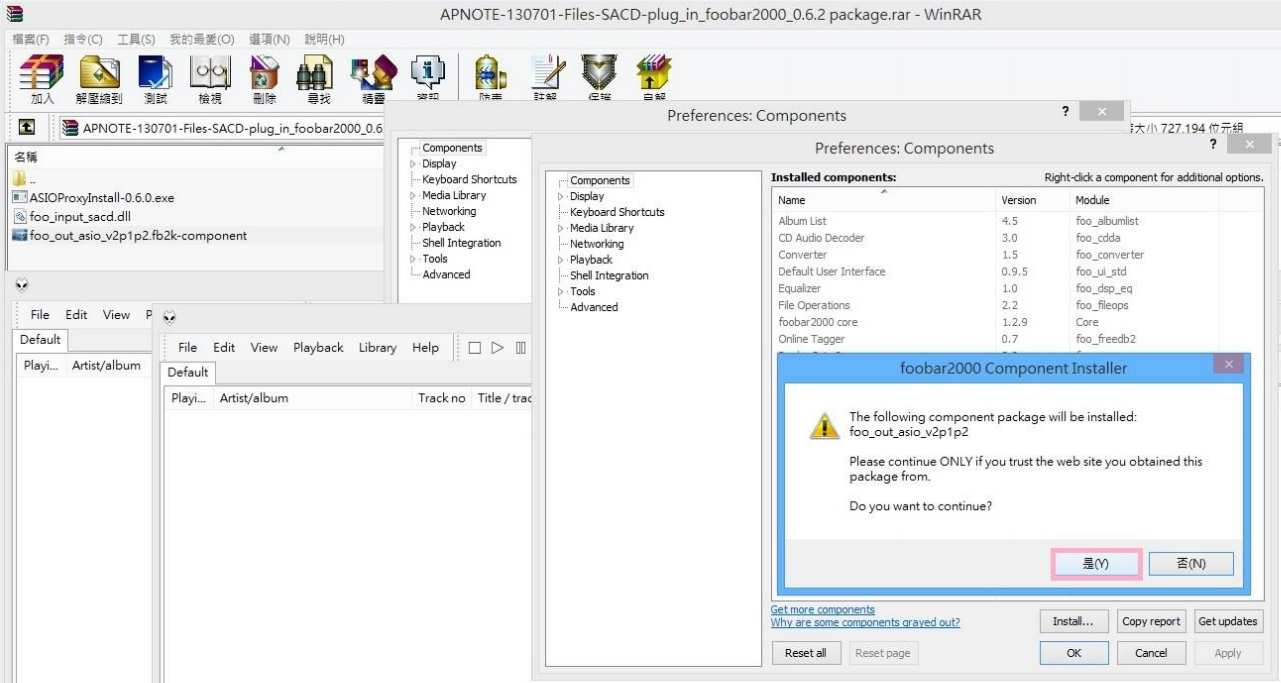
Task: Click the warning triangle icon in installer dialog
Action: click(824, 426)
